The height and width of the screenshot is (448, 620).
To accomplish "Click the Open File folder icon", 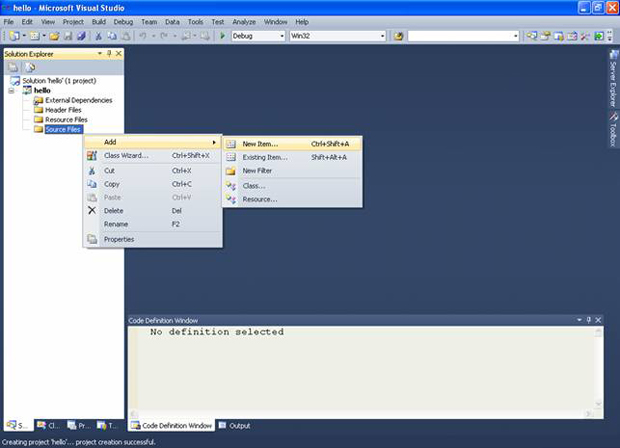I will pos(54,36).
